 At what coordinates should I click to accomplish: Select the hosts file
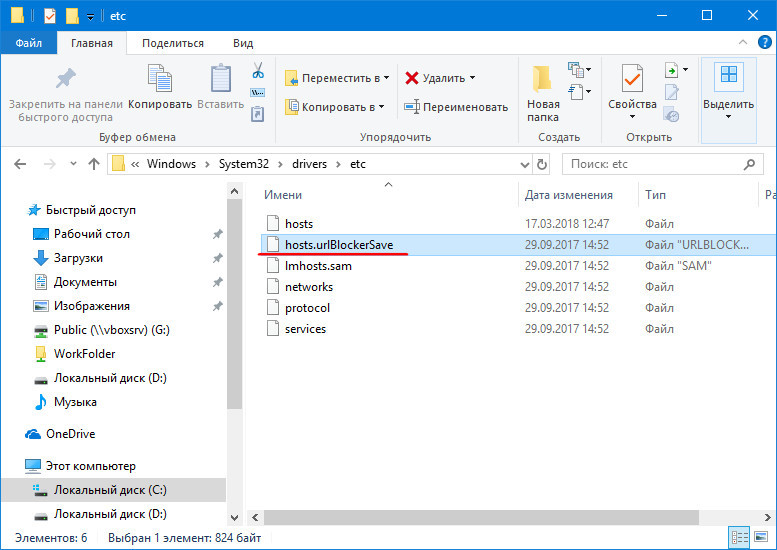click(x=299, y=224)
